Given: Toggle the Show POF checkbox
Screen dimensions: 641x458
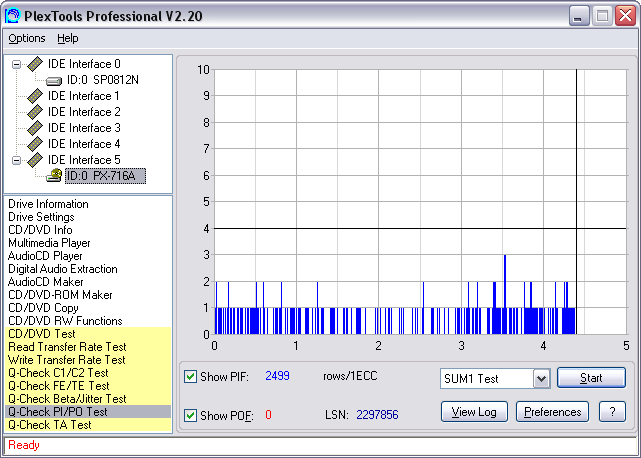Looking at the screenshot, I should [x=191, y=415].
